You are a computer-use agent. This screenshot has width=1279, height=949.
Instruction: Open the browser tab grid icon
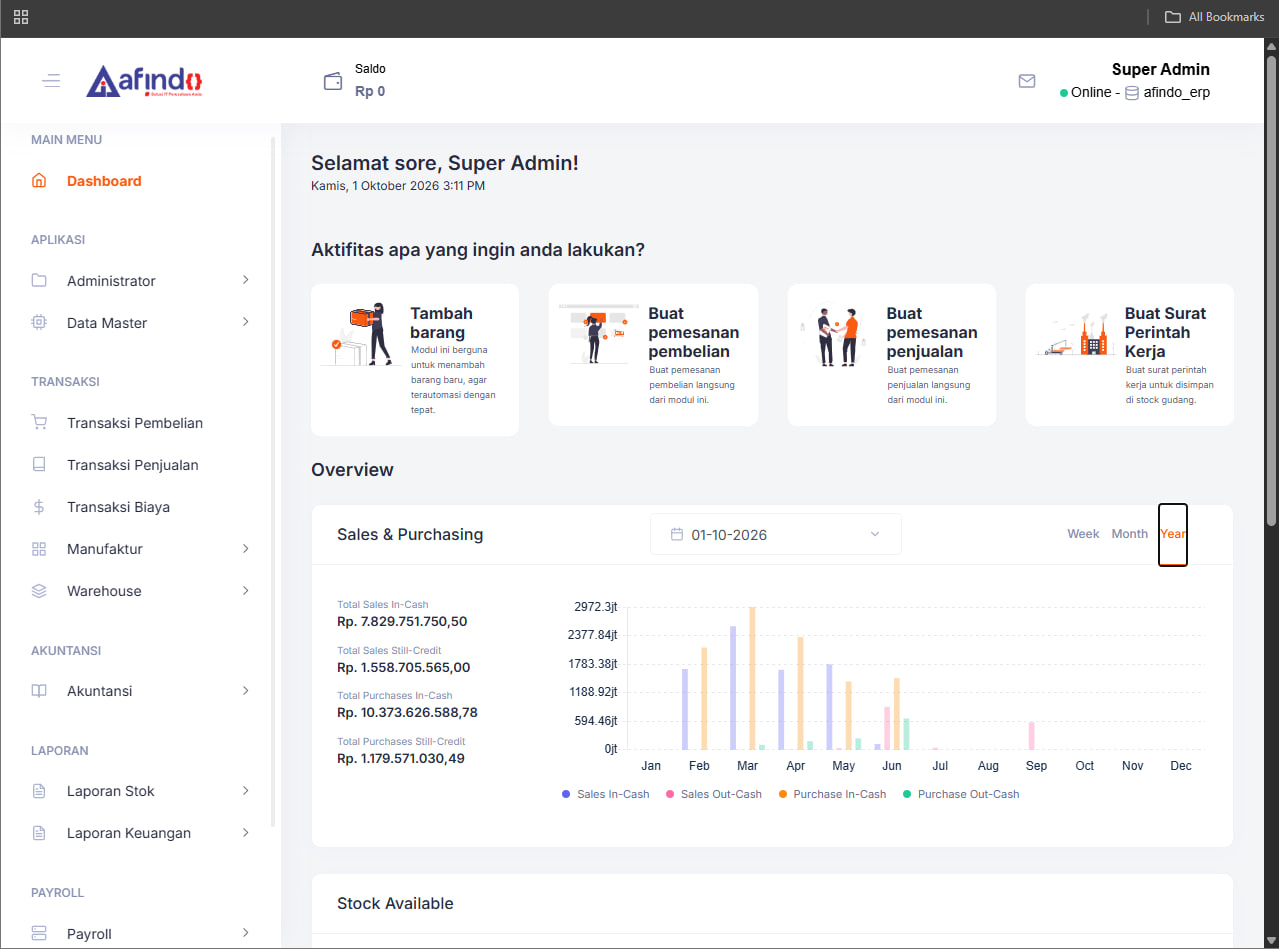(x=21, y=17)
